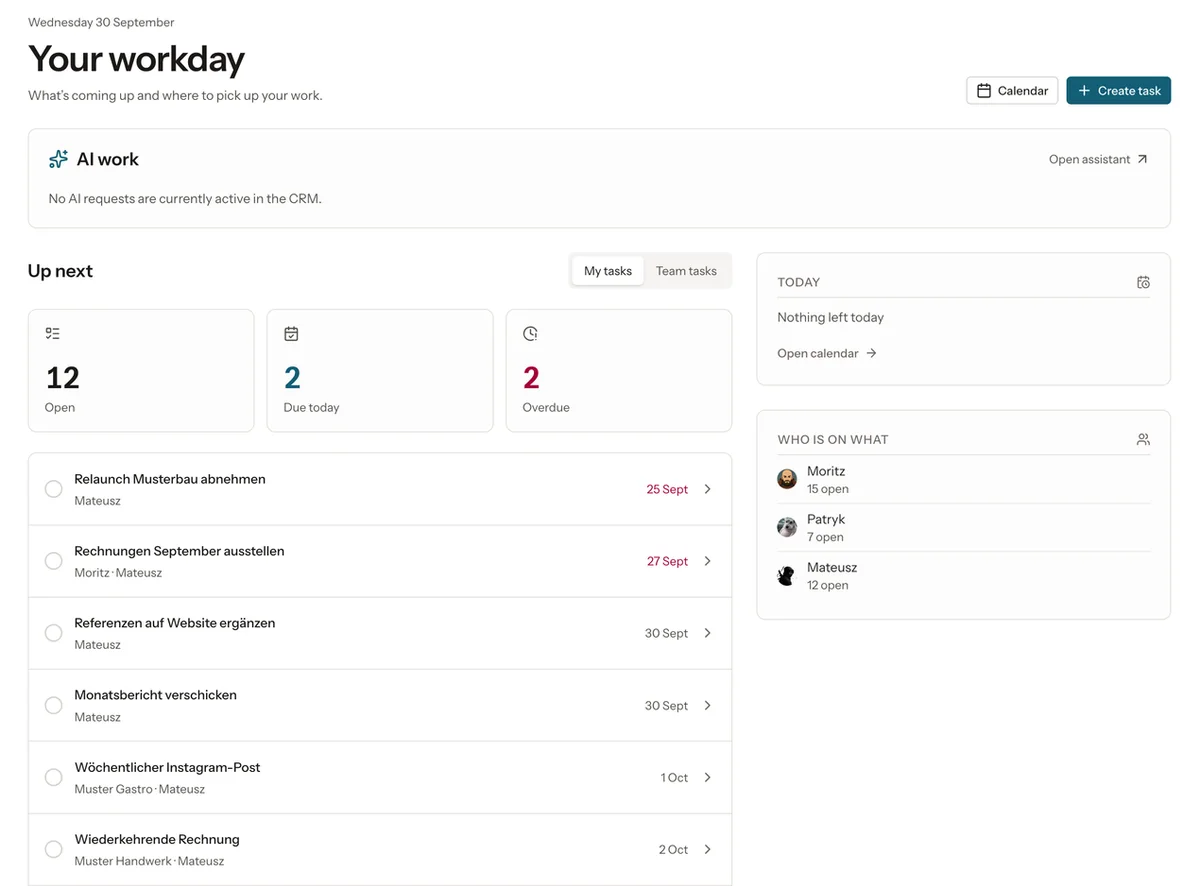Click Moritz's avatar
1200x886 pixels.
tap(787, 479)
